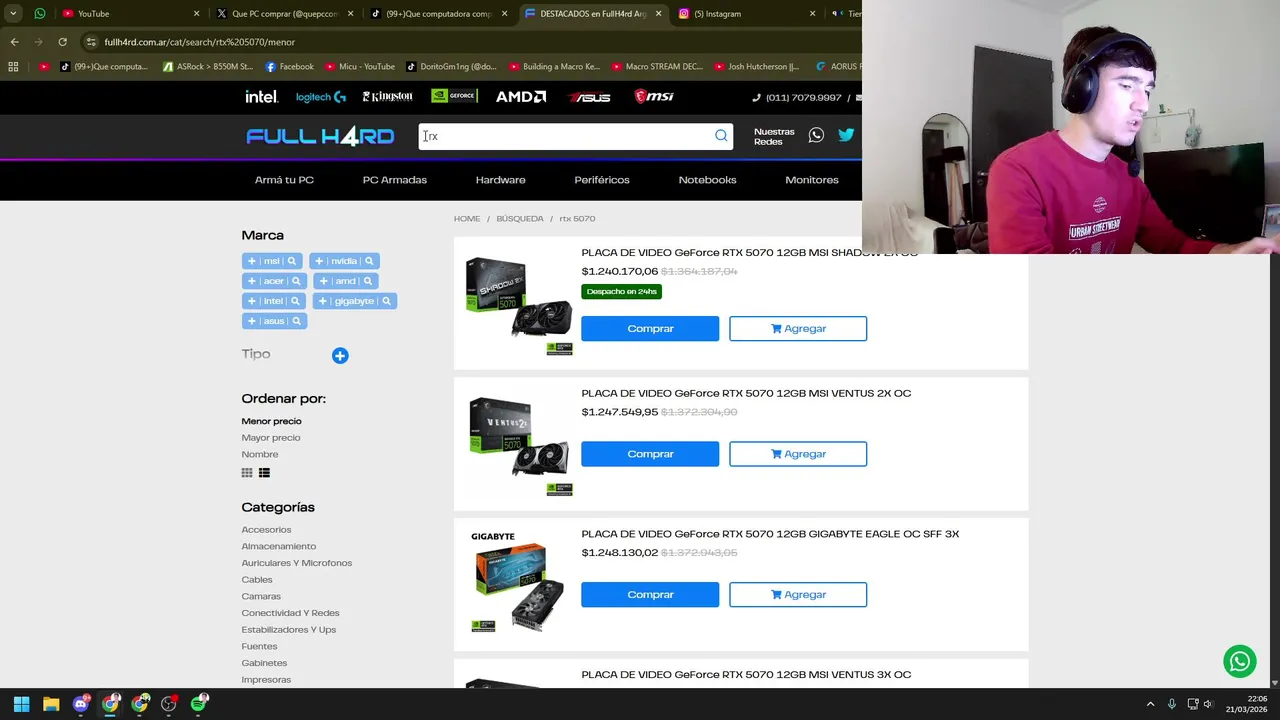Viewport: 1280px width, 720px height.
Task: Open the Notebooks menu
Action: click(x=707, y=180)
